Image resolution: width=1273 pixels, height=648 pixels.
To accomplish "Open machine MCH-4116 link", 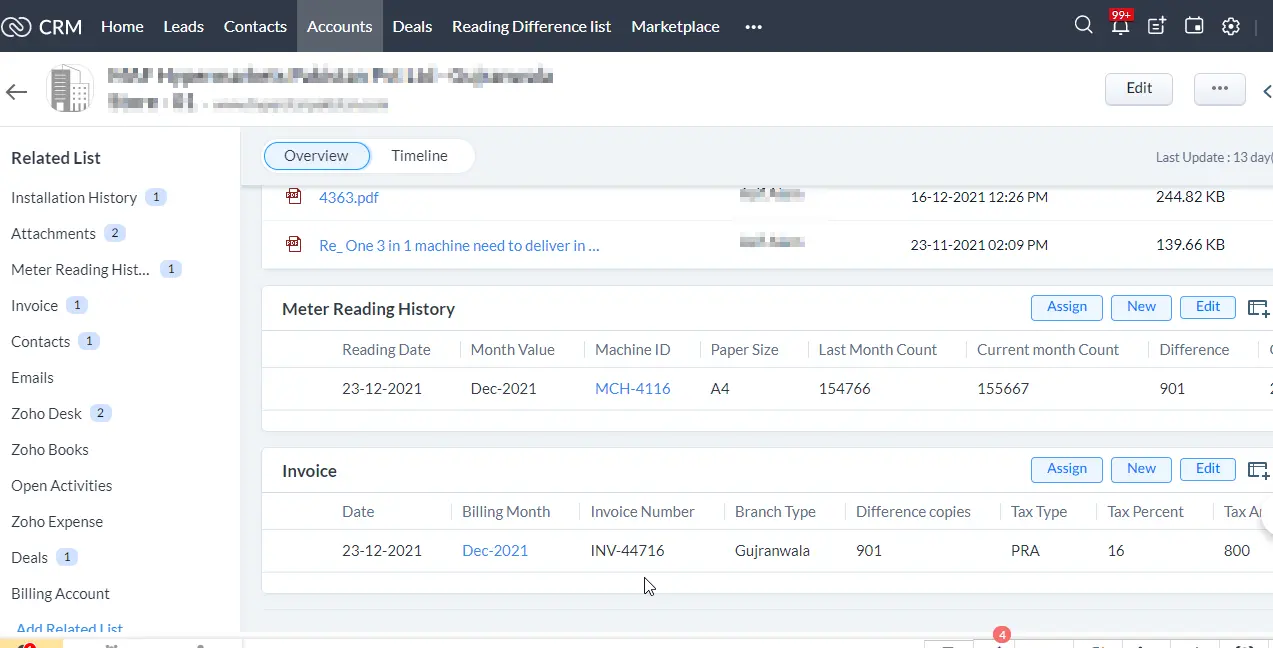I will [x=632, y=388].
